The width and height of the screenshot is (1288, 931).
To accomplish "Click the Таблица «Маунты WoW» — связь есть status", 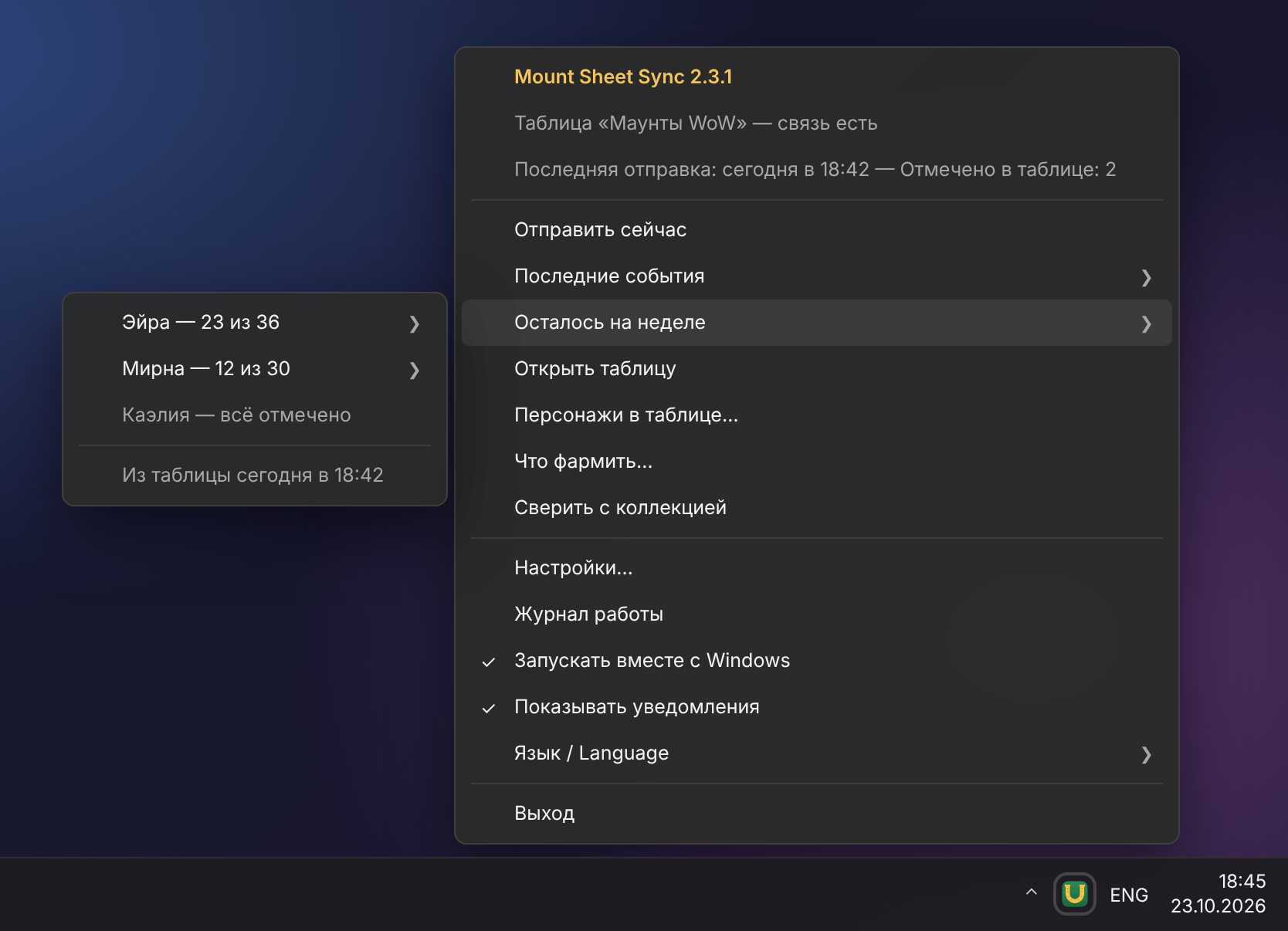I will click(x=696, y=124).
